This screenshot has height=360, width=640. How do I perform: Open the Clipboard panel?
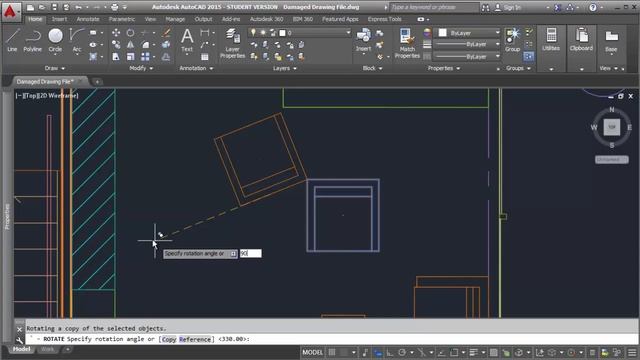[581, 40]
